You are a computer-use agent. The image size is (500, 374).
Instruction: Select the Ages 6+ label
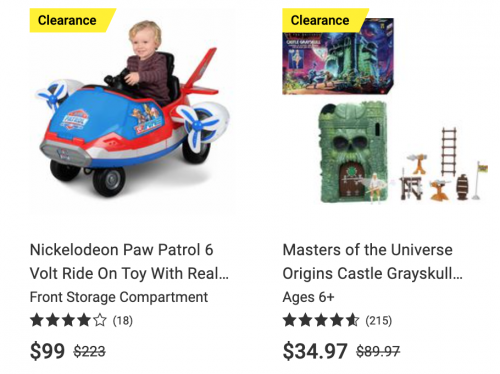coord(308,297)
